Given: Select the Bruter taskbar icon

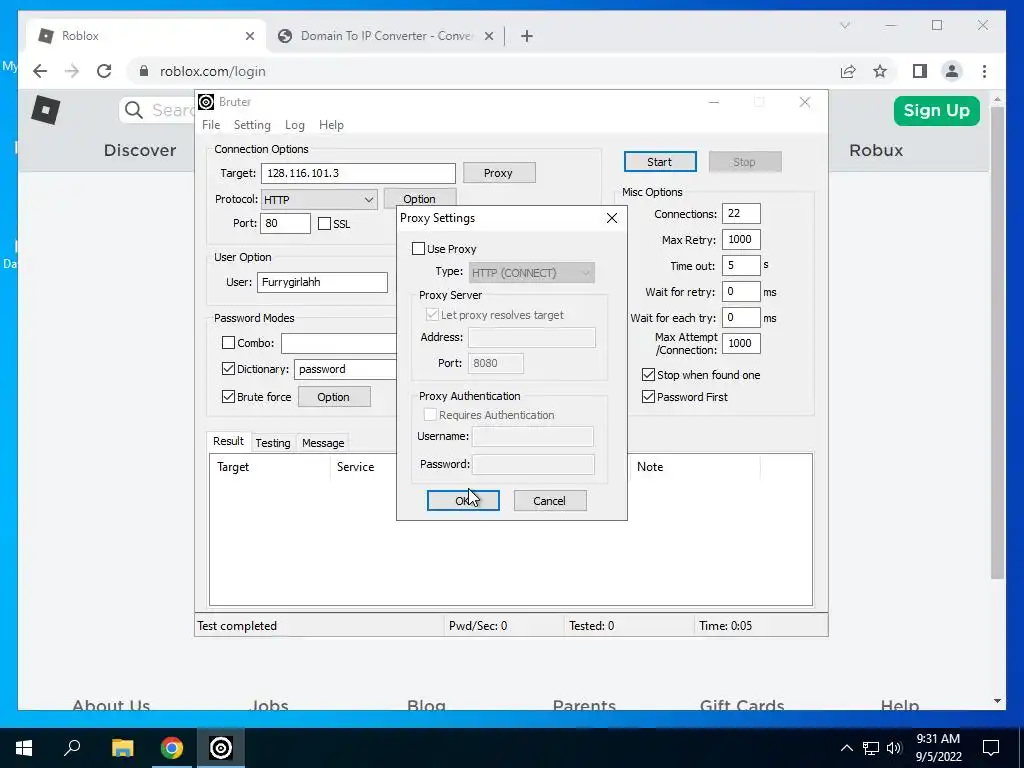Looking at the screenshot, I should (221, 748).
